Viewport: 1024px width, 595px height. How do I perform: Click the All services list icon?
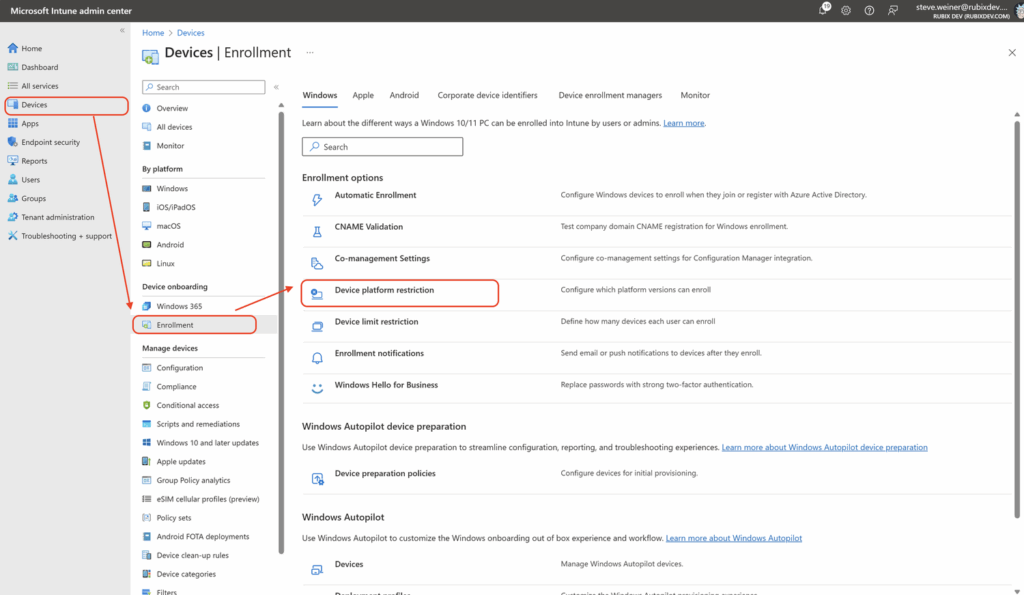(12, 86)
